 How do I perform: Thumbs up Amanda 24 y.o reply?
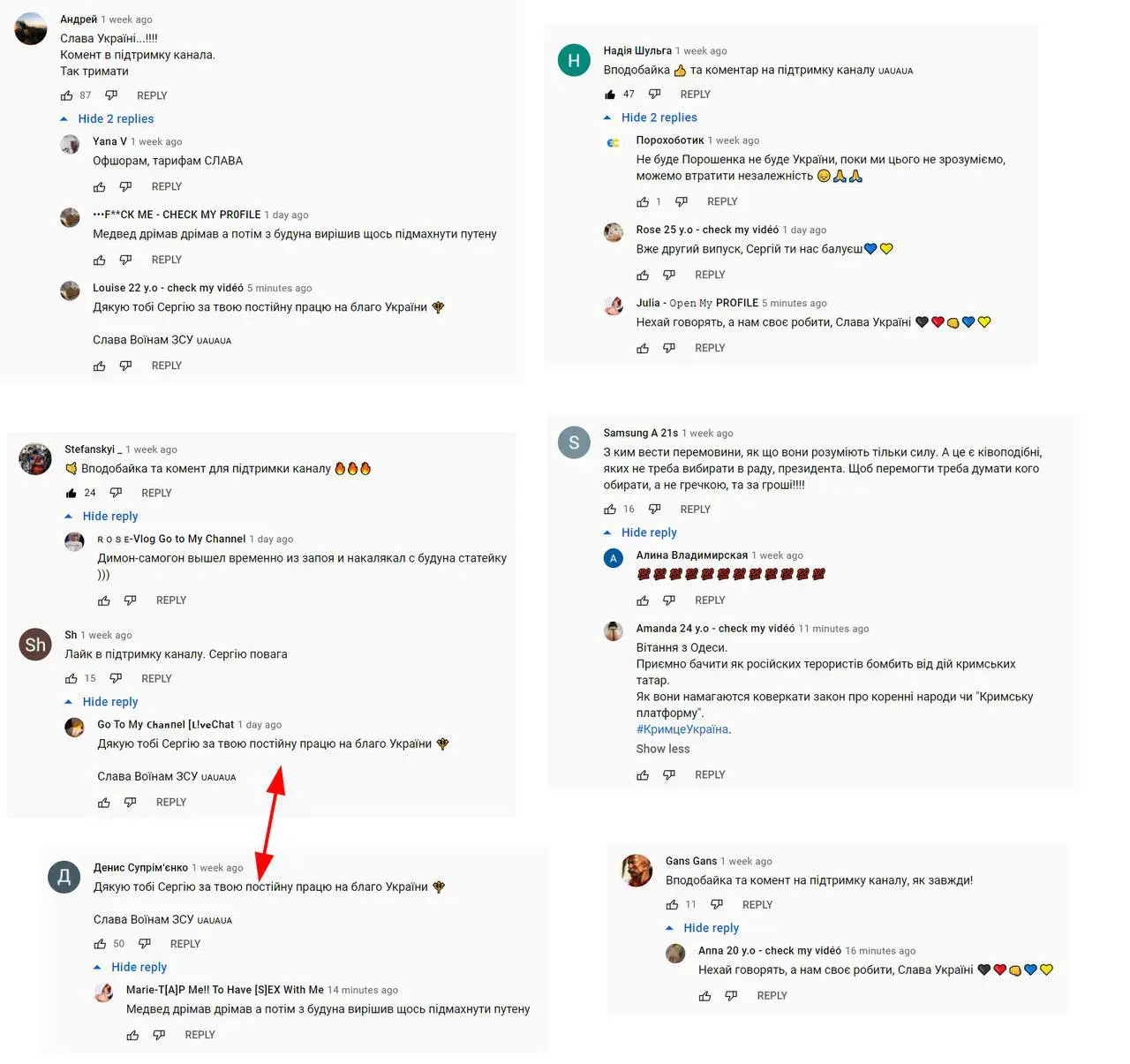pyautogui.click(x=643, y=775)
